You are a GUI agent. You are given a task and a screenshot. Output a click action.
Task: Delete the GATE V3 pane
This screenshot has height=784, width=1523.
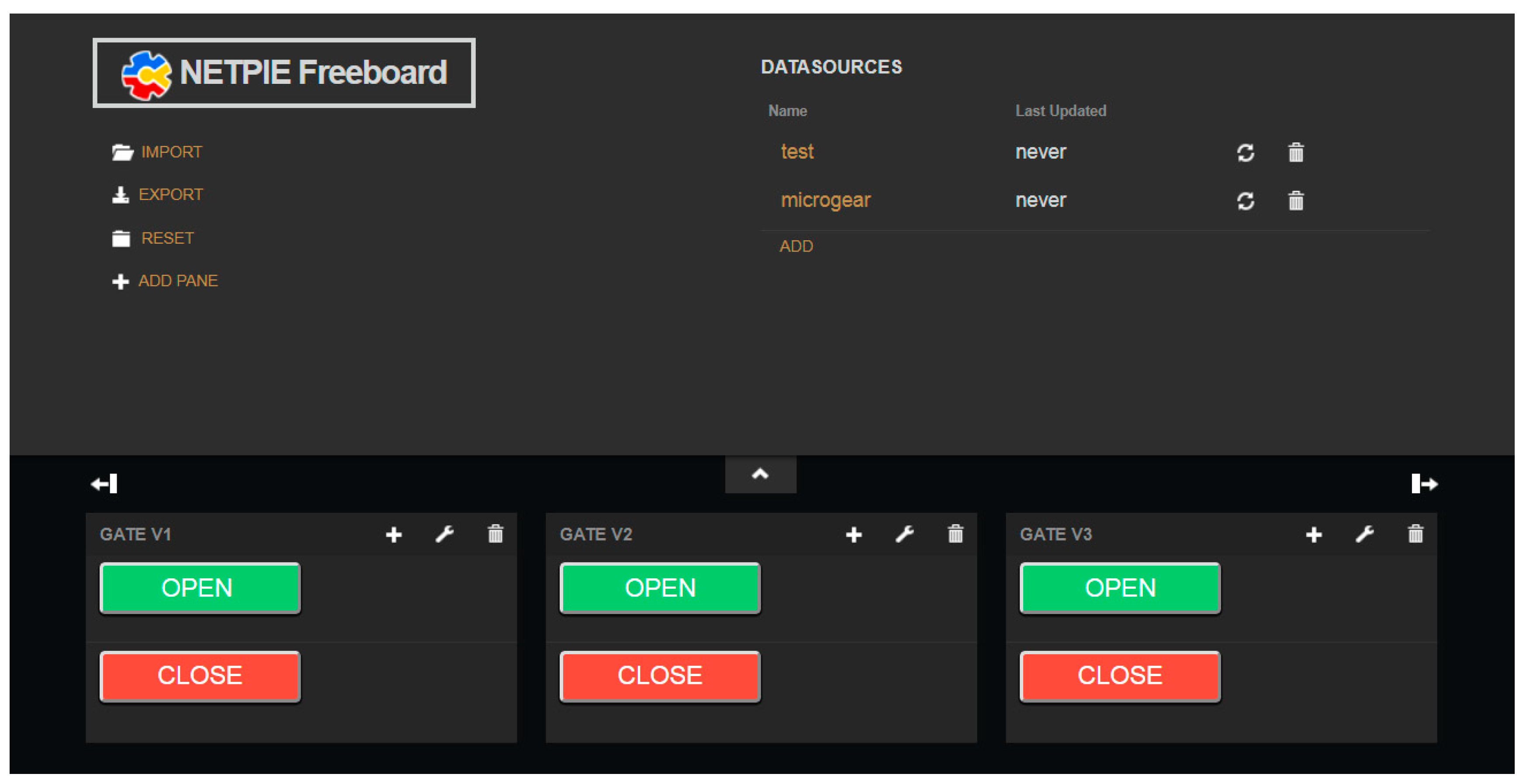click(x=1416, y=533)
